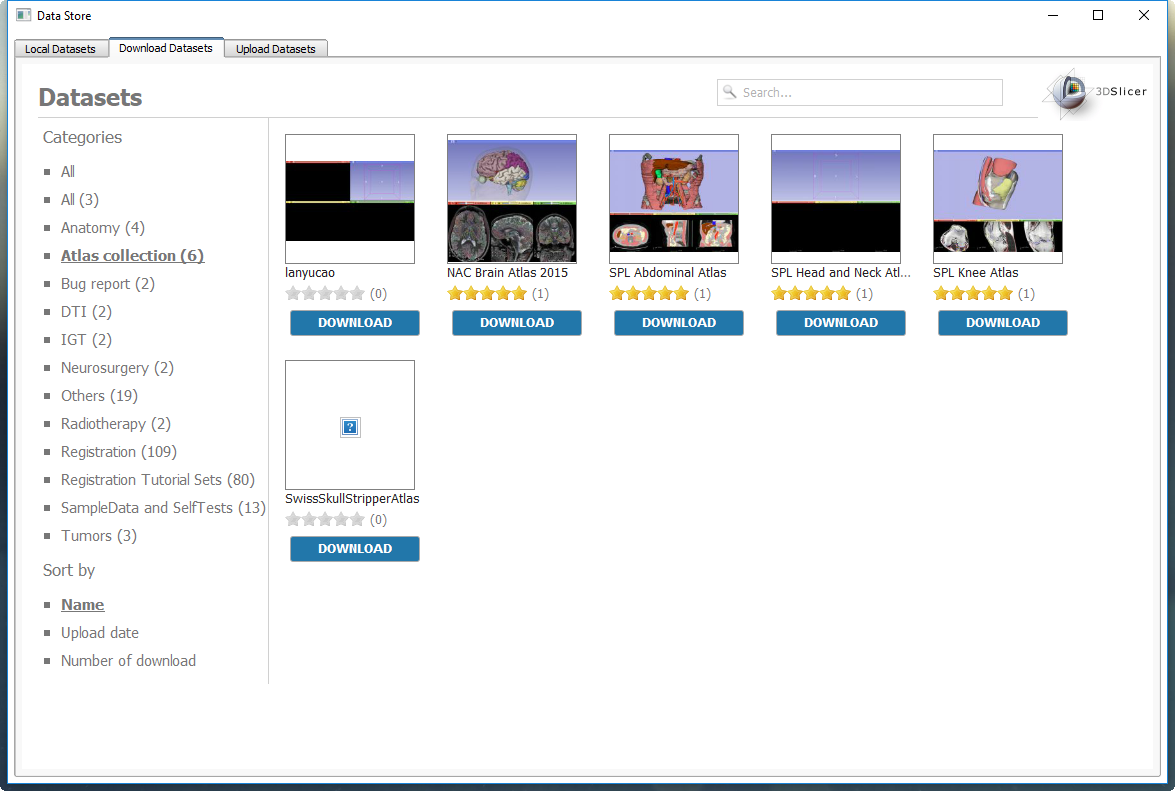Click the first star under lanyucao

tap(294, 294)
